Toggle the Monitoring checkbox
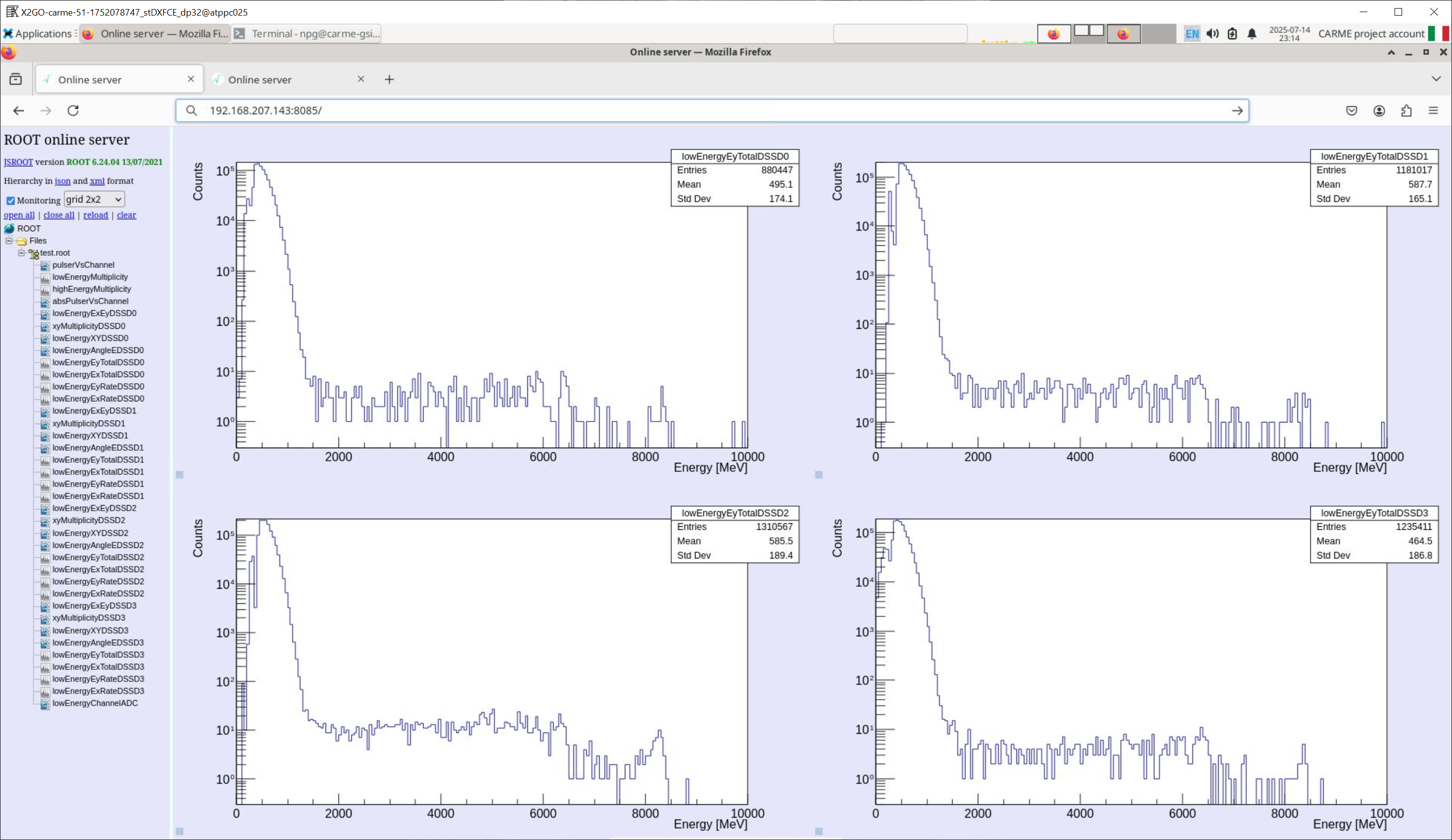 tap(11, 200)
